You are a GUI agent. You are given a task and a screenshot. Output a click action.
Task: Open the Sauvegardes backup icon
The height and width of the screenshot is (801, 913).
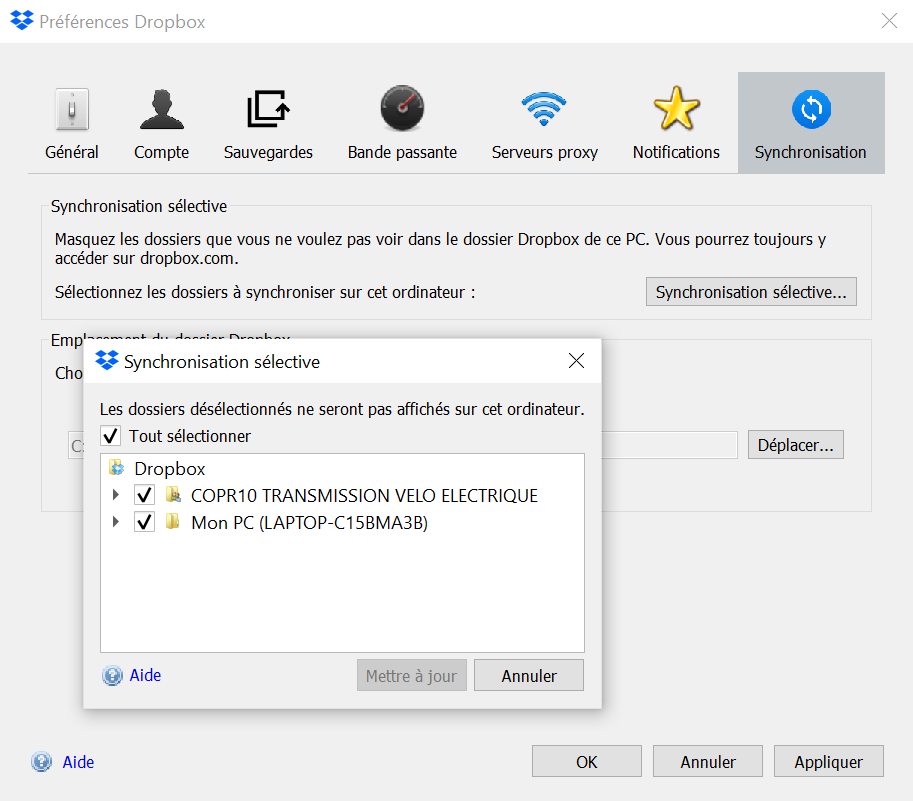point(268,109)
